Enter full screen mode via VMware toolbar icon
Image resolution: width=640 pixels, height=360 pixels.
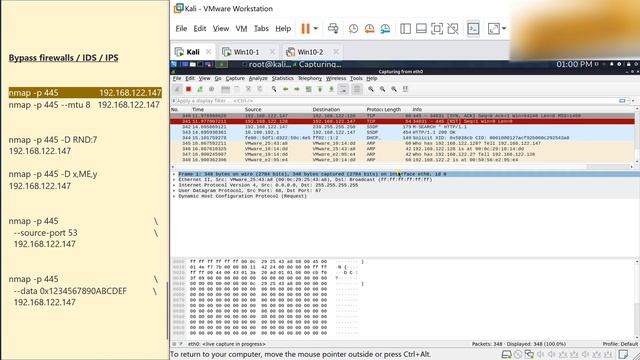point(437,29)
